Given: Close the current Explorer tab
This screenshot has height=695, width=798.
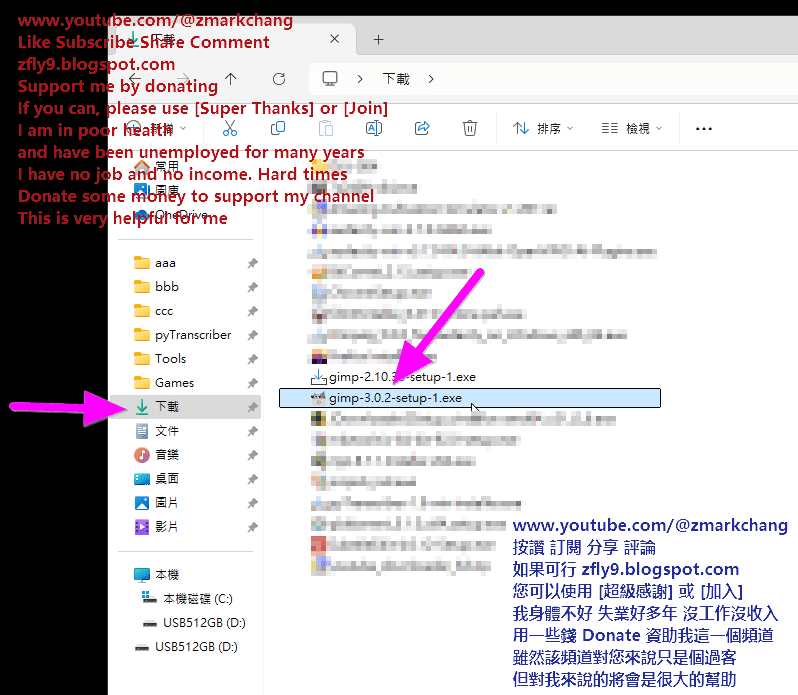Looking at the screenshot, I should (x=334, y=39).
